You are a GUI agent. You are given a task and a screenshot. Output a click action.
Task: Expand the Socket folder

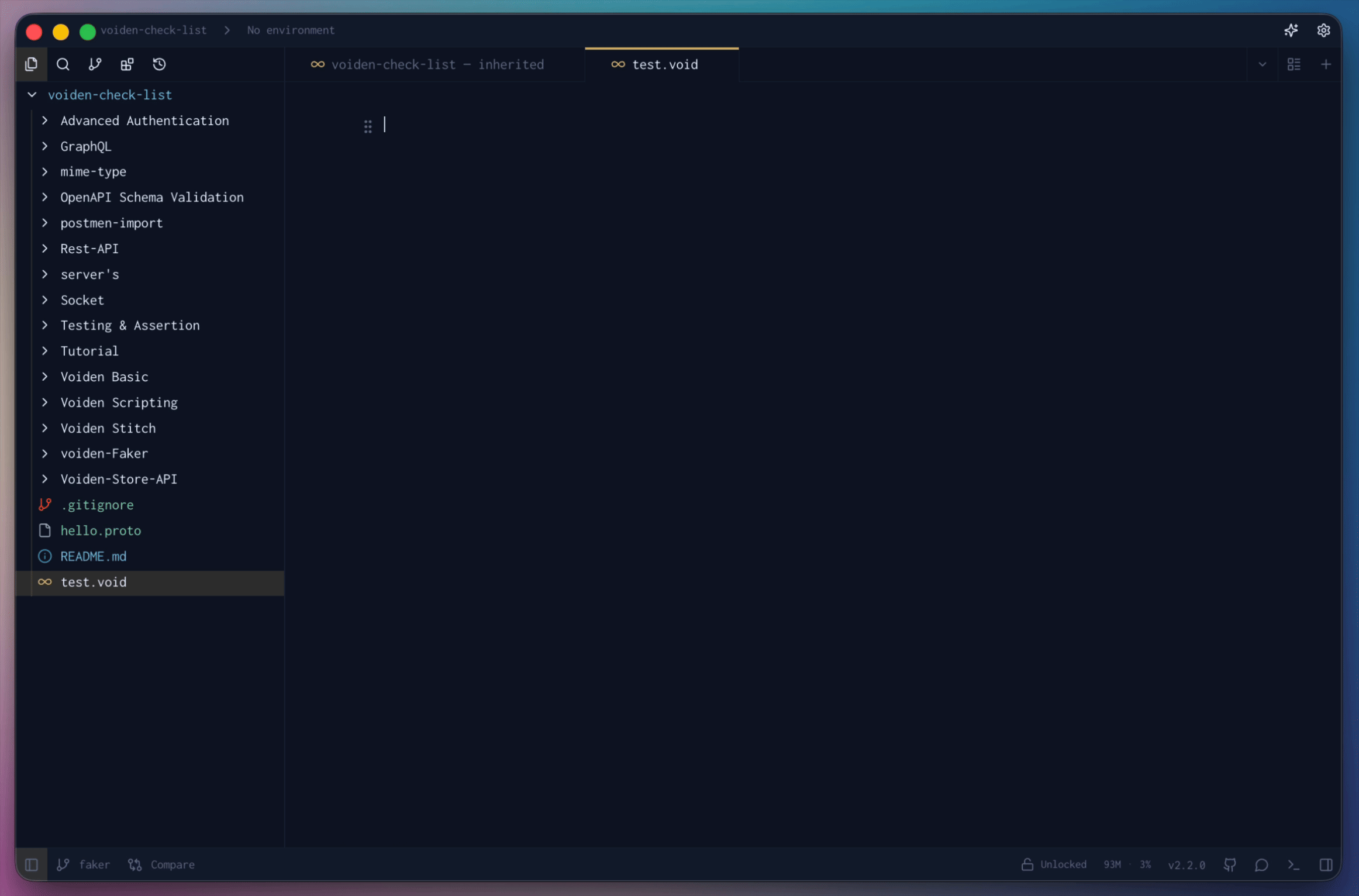coord(151,300)
